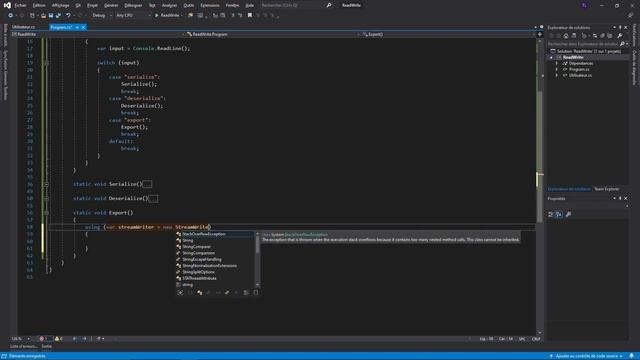Click Categorized view icon in Propriétés panel
Viewport: 640px width, 360px height.
pos(551,214)
